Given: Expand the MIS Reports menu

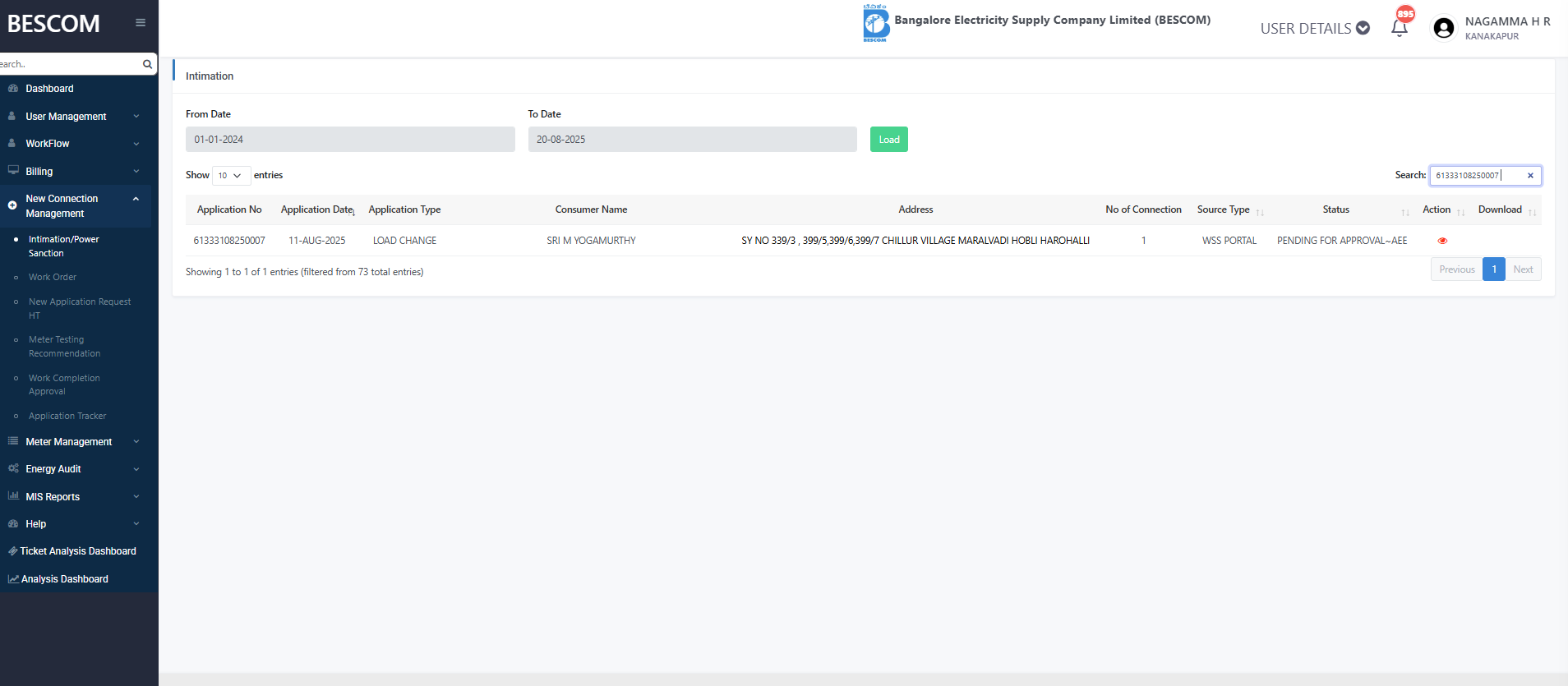Looking at the screenshot, I should (x=74, y=497).
